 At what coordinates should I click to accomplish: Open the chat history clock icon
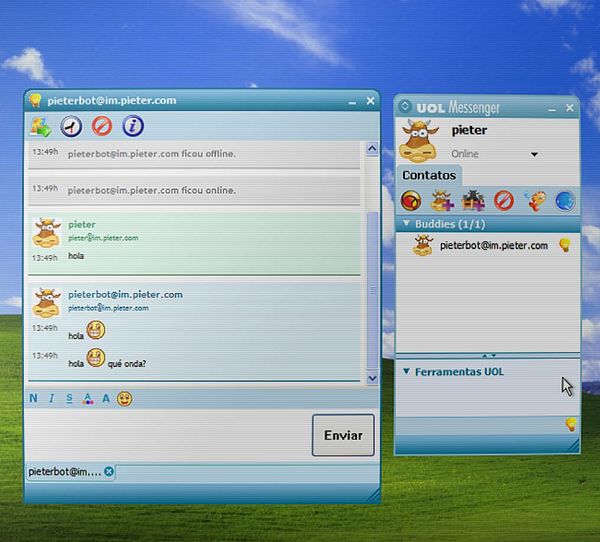(71, 126)
